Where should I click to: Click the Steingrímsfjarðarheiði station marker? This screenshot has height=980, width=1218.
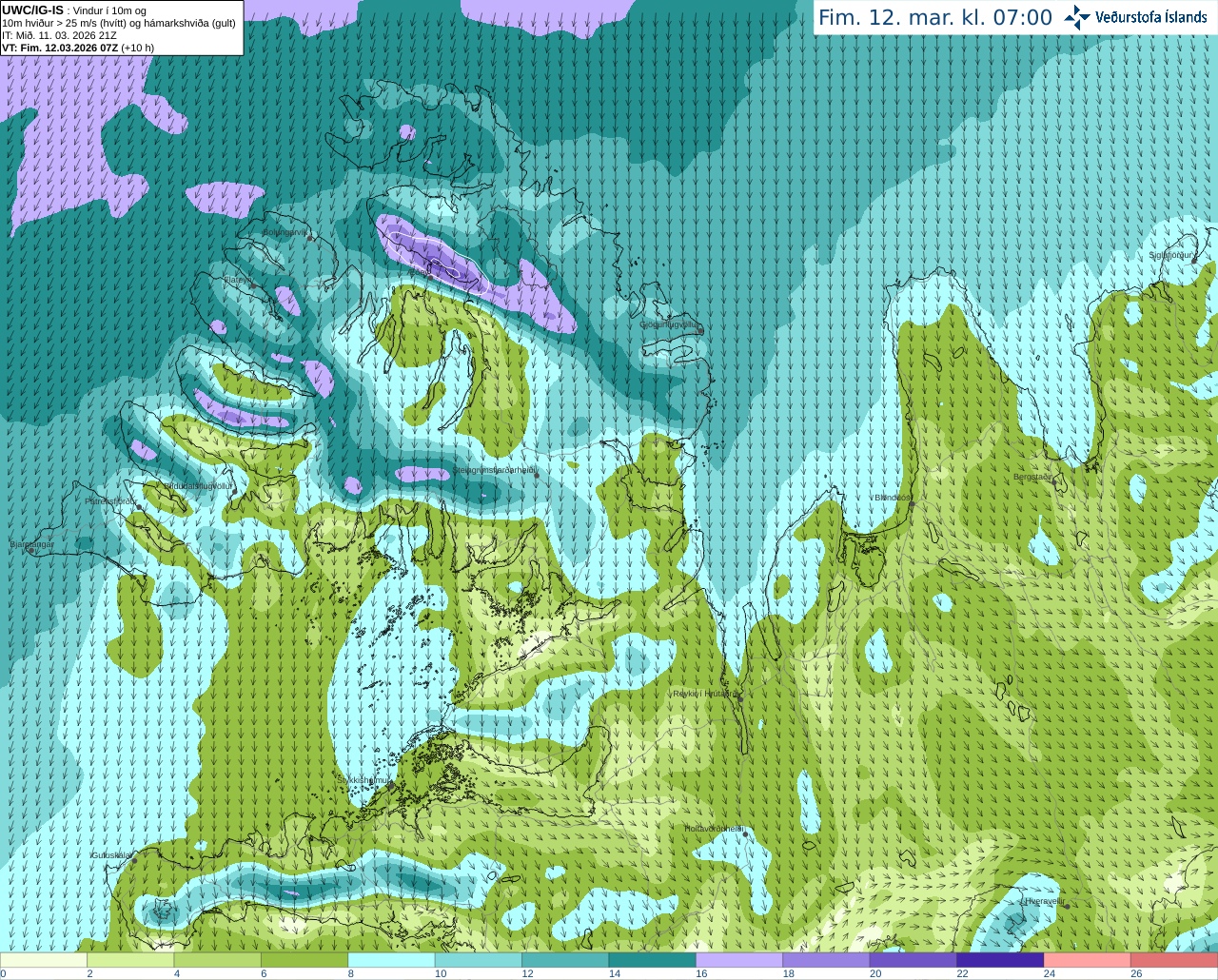click(x=536, y=475)
